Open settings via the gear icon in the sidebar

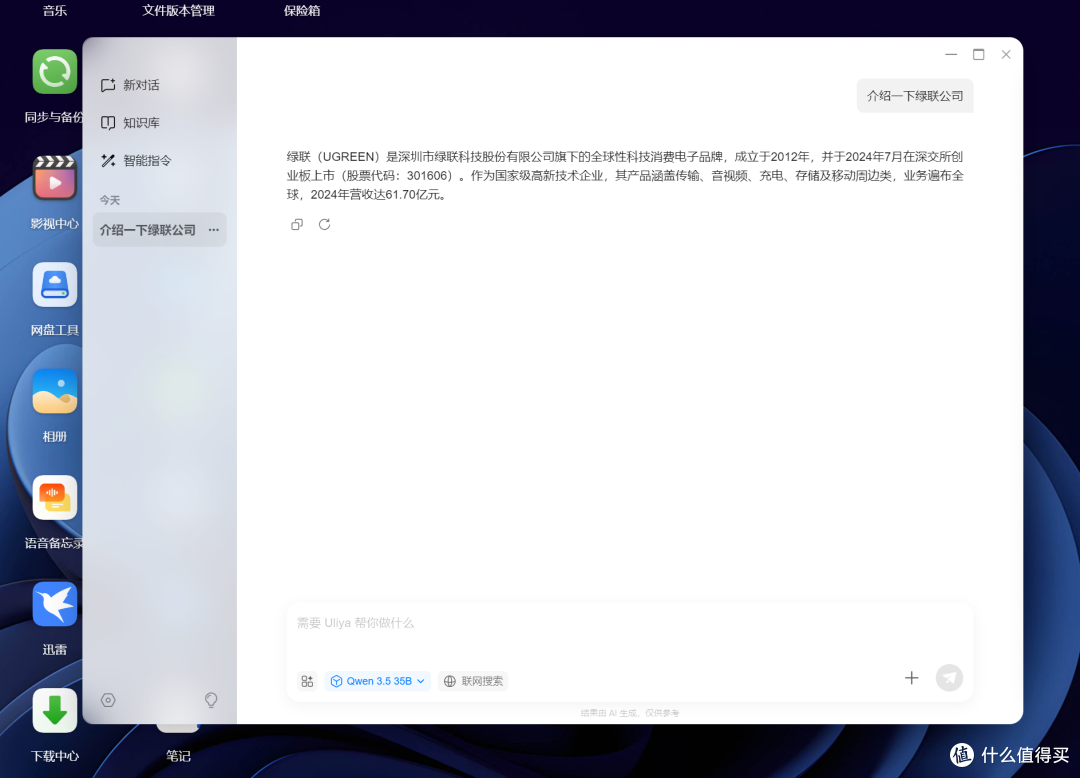(x=108, y=700)
